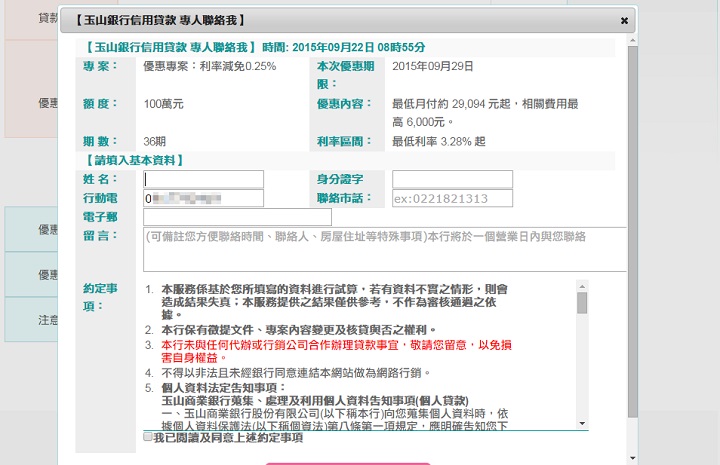The height and width of the screenshot is (465, 720).
Task: Click the timestamp 時間: 2015年09月22日 08時55分
Action: [x=343, y=47]
